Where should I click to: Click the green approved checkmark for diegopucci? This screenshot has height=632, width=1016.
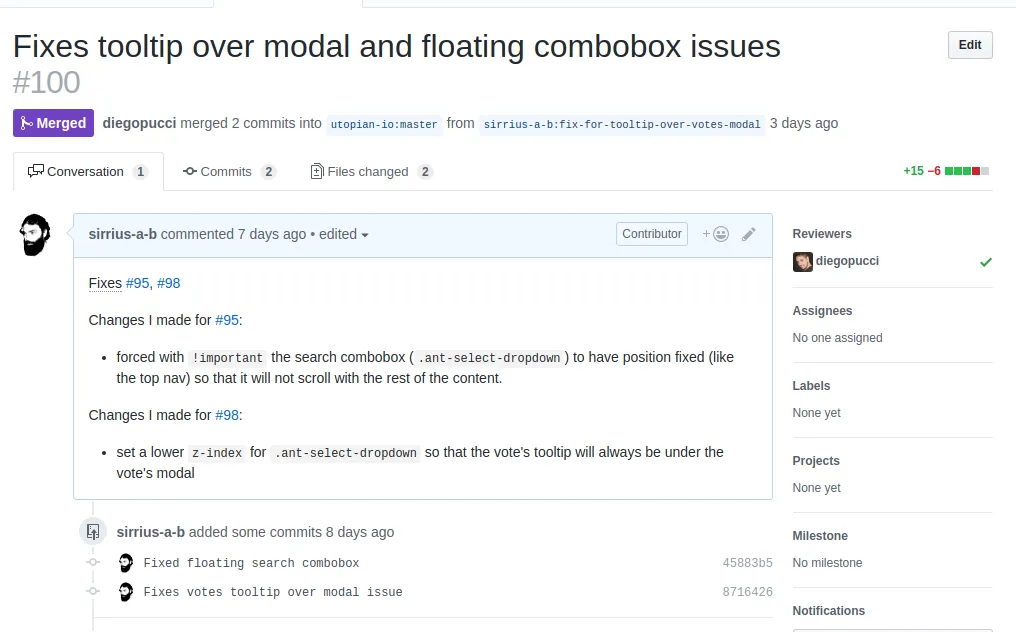986,262
